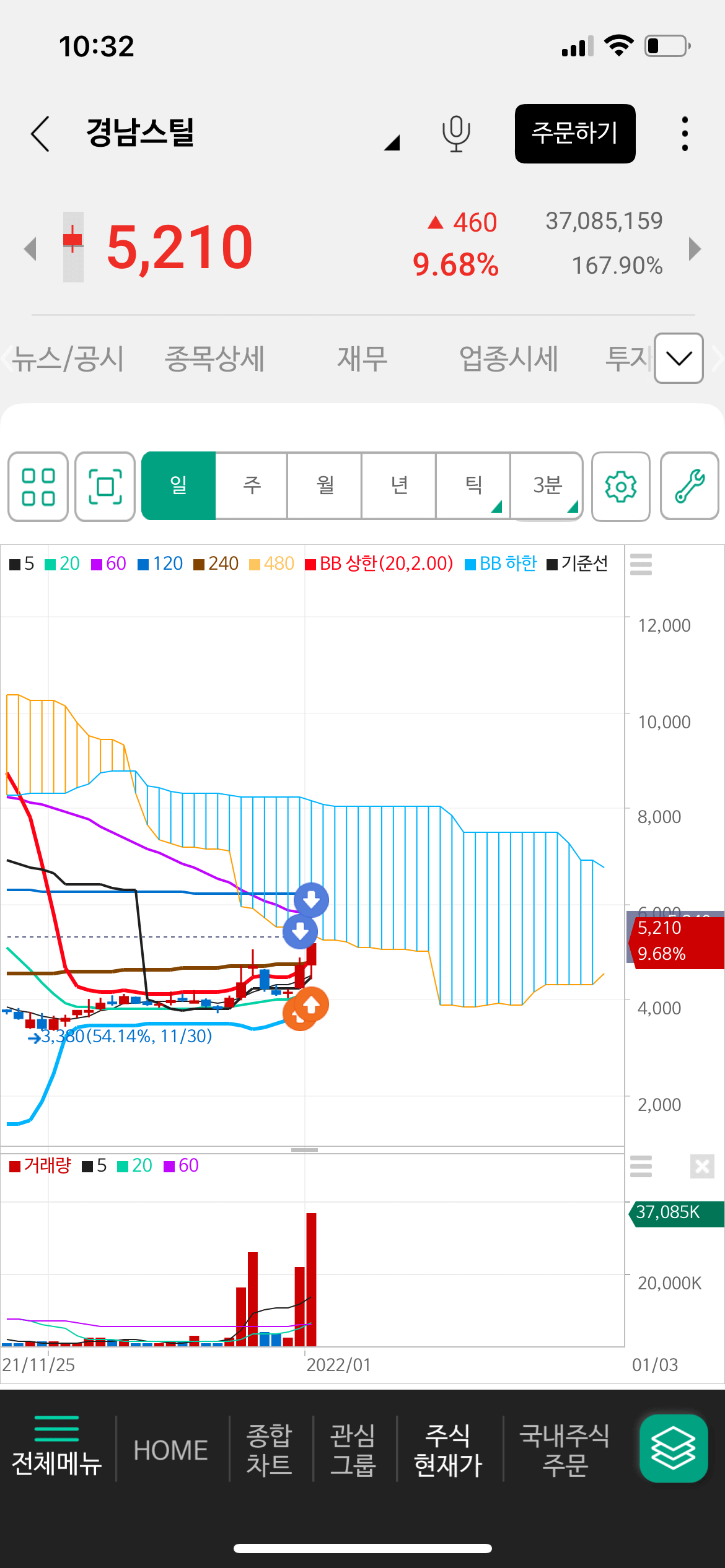Tap the orange up-arrow chart marker
This screenshot has height=1568, width=725.
coord(311,1004)
